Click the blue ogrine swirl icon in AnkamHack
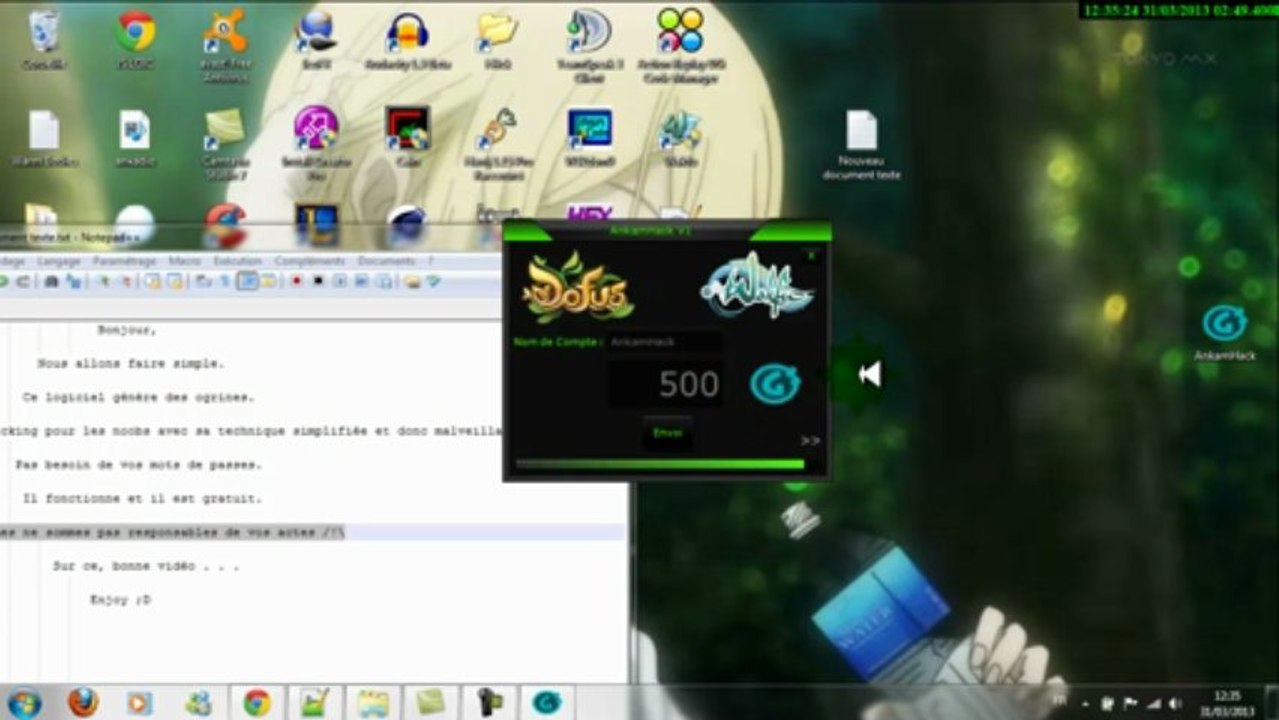Viewport: 1279px width, 720px height. [x=775, y=384]
